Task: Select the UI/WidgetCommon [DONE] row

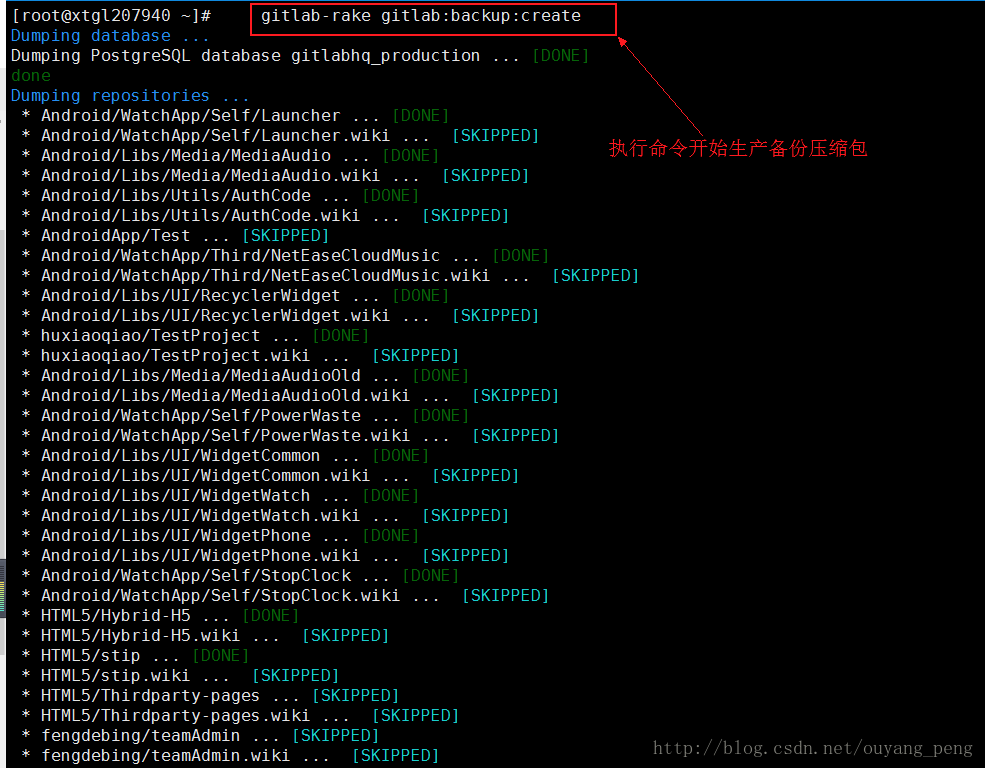Action: (x=225, y=456)
